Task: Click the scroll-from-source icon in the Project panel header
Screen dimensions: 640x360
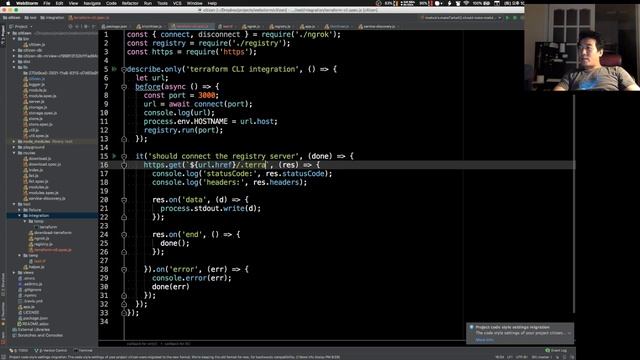Action: click(x=71, y=27)
